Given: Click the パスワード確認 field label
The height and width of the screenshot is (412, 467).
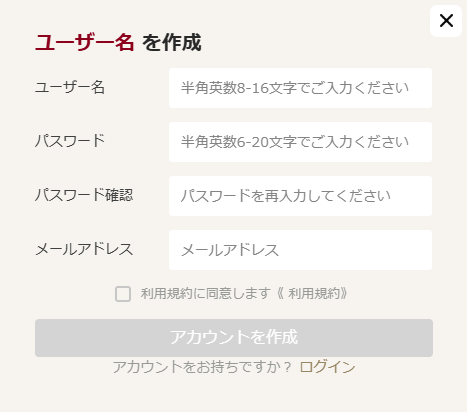Looking at the screenshot, I should pos(84,195).
